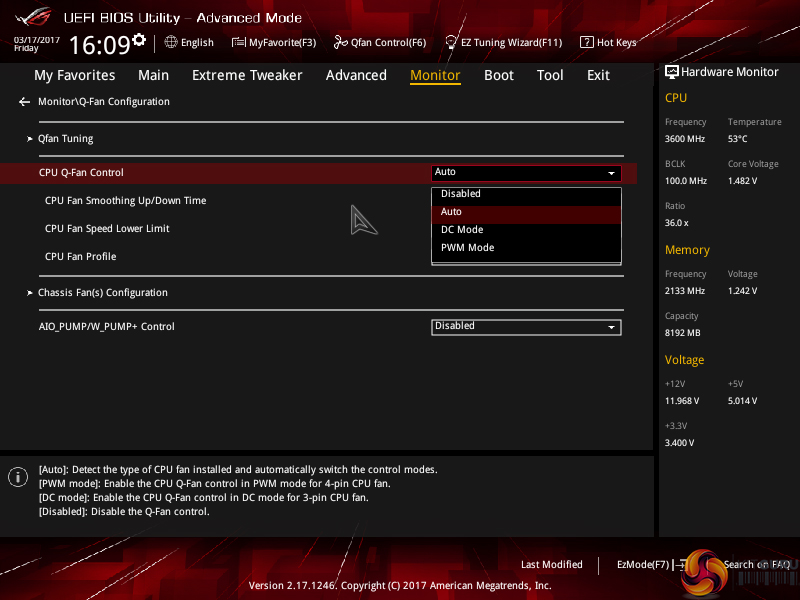The width and height of the screenshot is (800, 600).
Task: Click the info icon in the help panel
Action: pyautogui.click(x=17, y=477)
